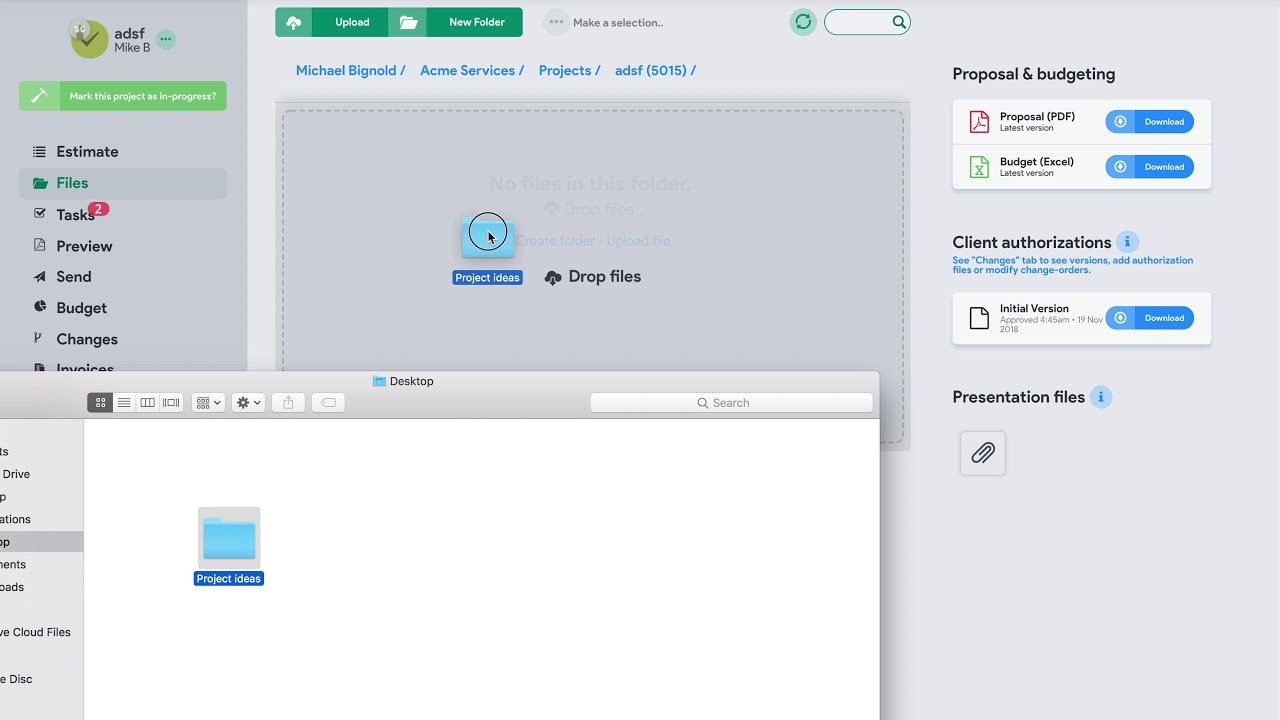The image size is (1280, 720).
Task: Download the Proposal PDF
Action: point(1149,122)
